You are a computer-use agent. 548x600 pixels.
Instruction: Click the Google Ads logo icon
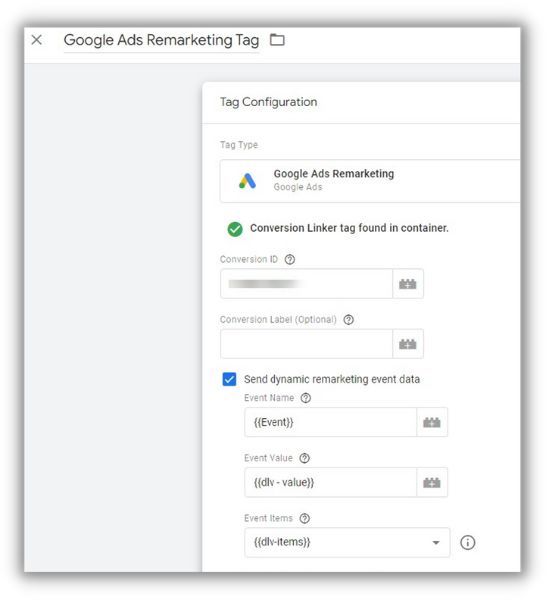point(247,181)
